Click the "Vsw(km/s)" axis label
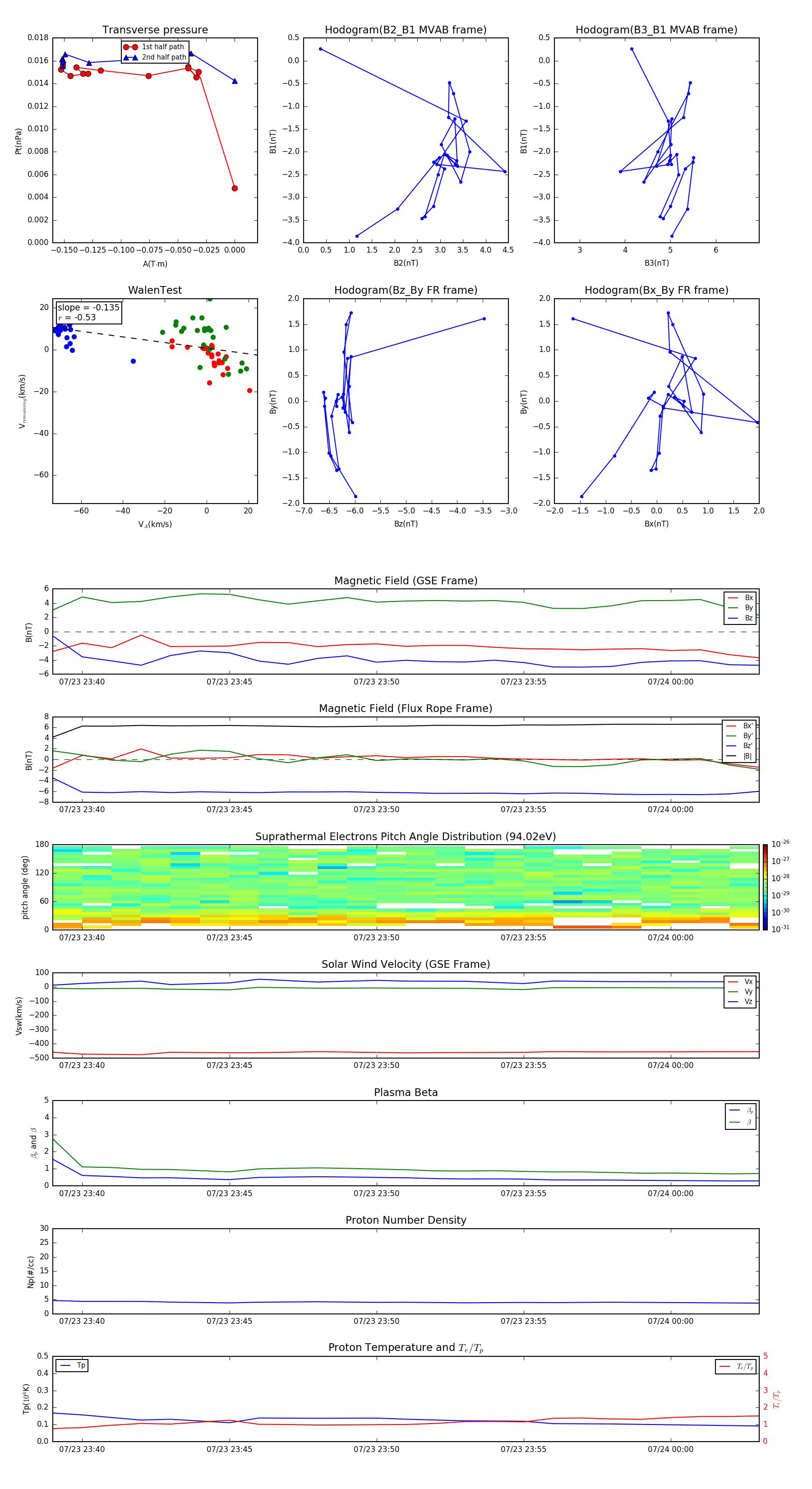Image resolution: width=812 pixels, height=1489 pixels. click(19, 1016)
